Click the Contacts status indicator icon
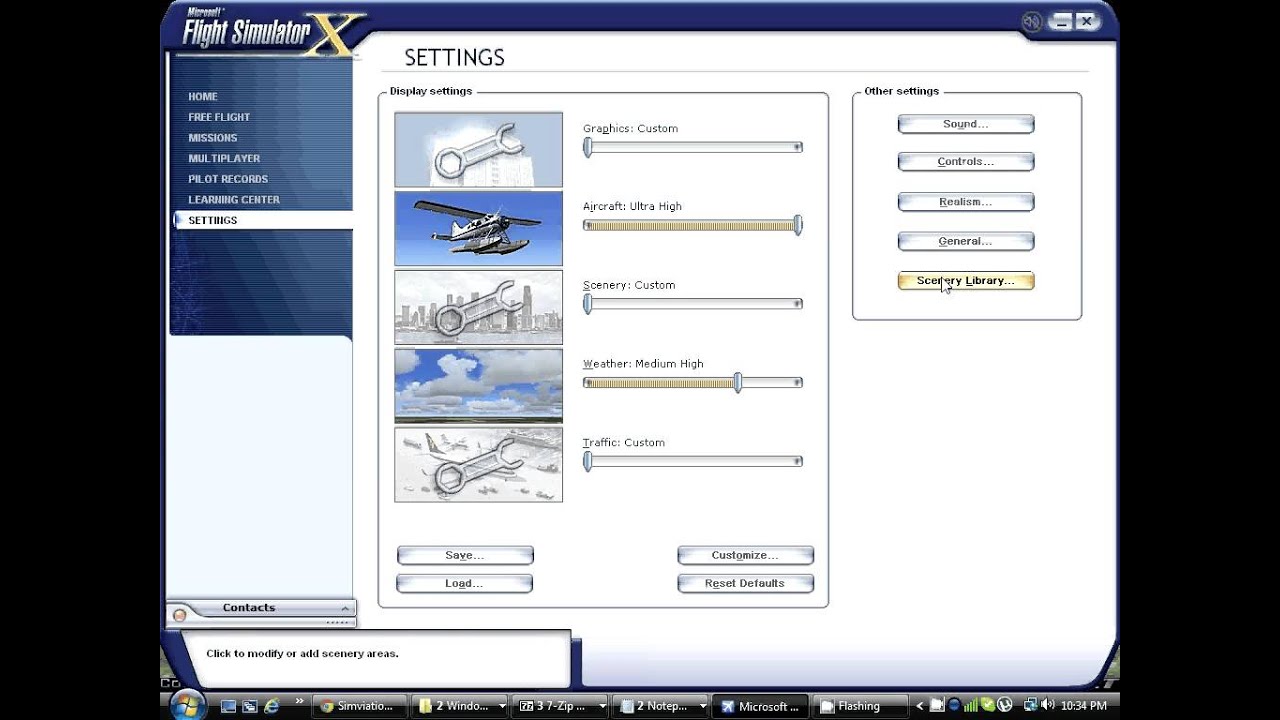The height and width of the screenshot is (720, 1280). point(179,616)
